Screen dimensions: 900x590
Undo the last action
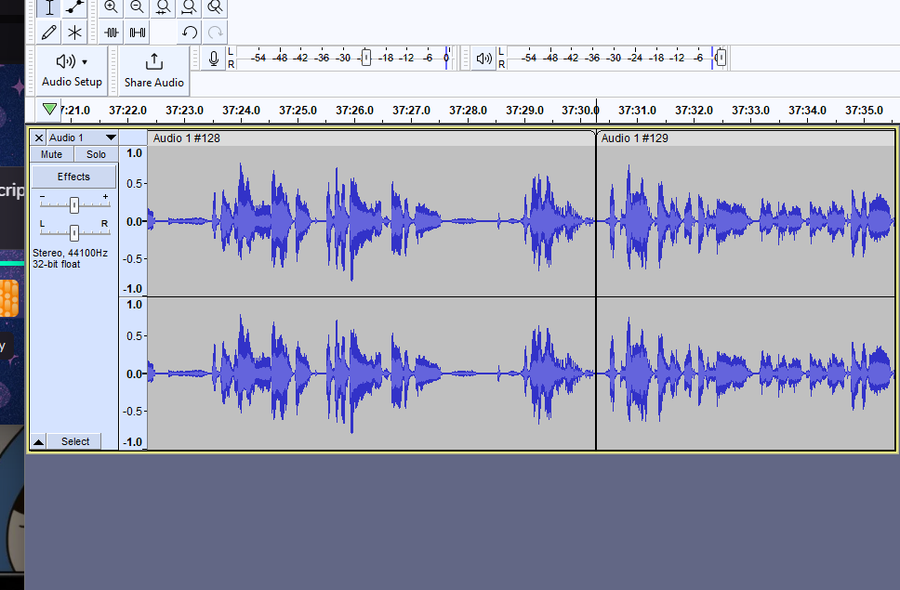[189, 33]
